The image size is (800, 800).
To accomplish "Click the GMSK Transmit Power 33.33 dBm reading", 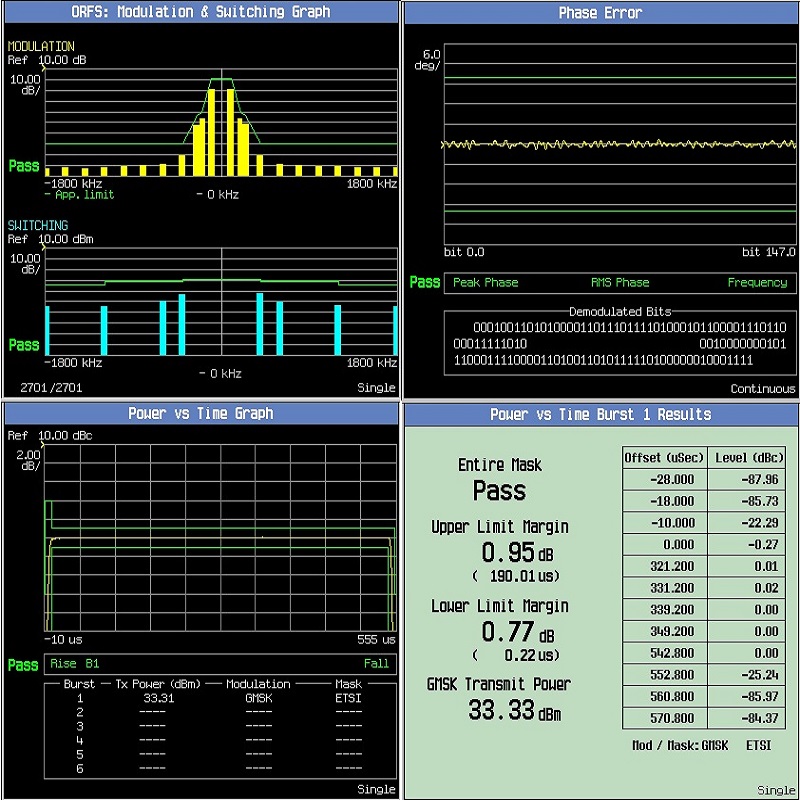I will click(x=514, y=710).
